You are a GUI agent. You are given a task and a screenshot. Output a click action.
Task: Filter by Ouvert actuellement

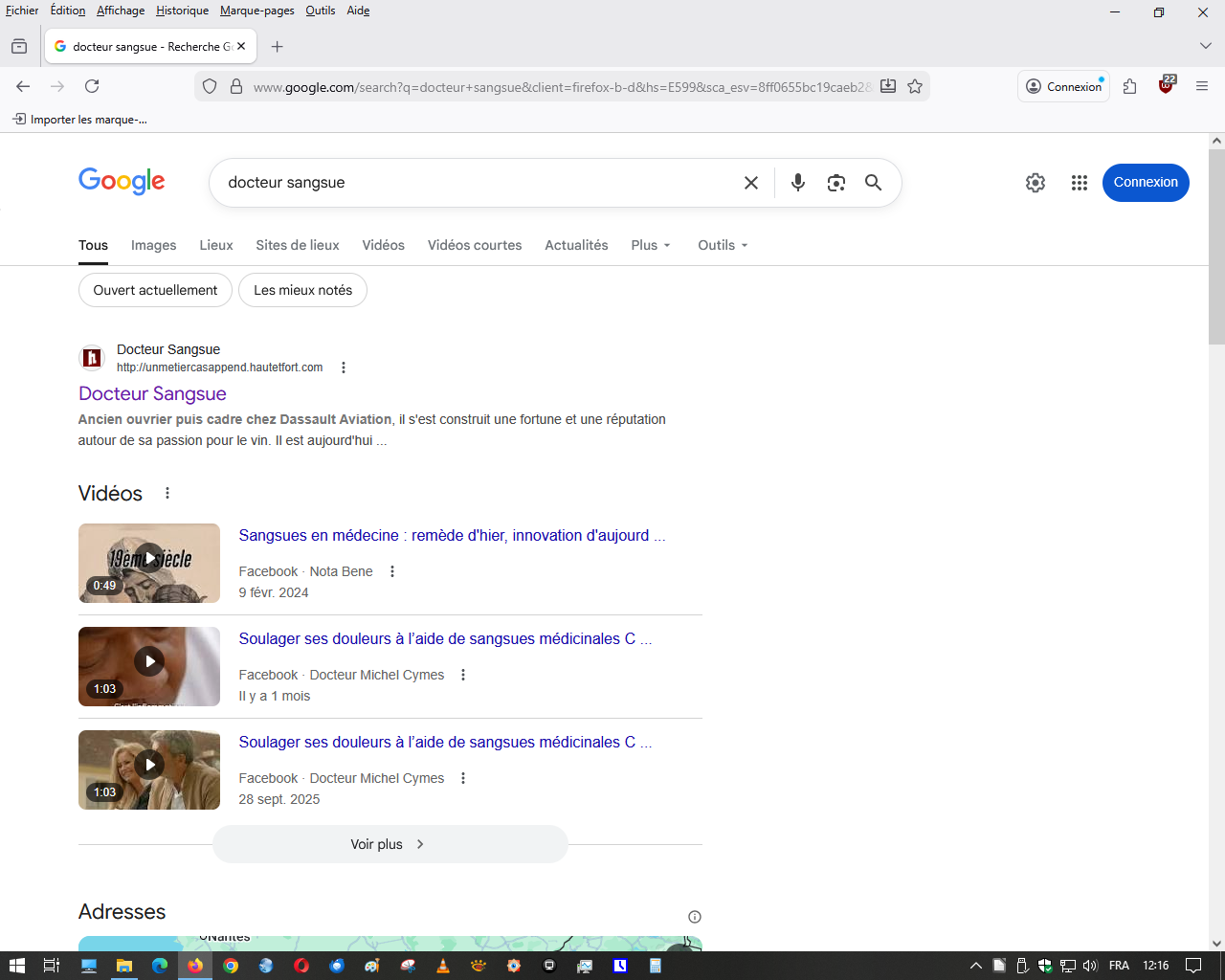tap(155, 290)
